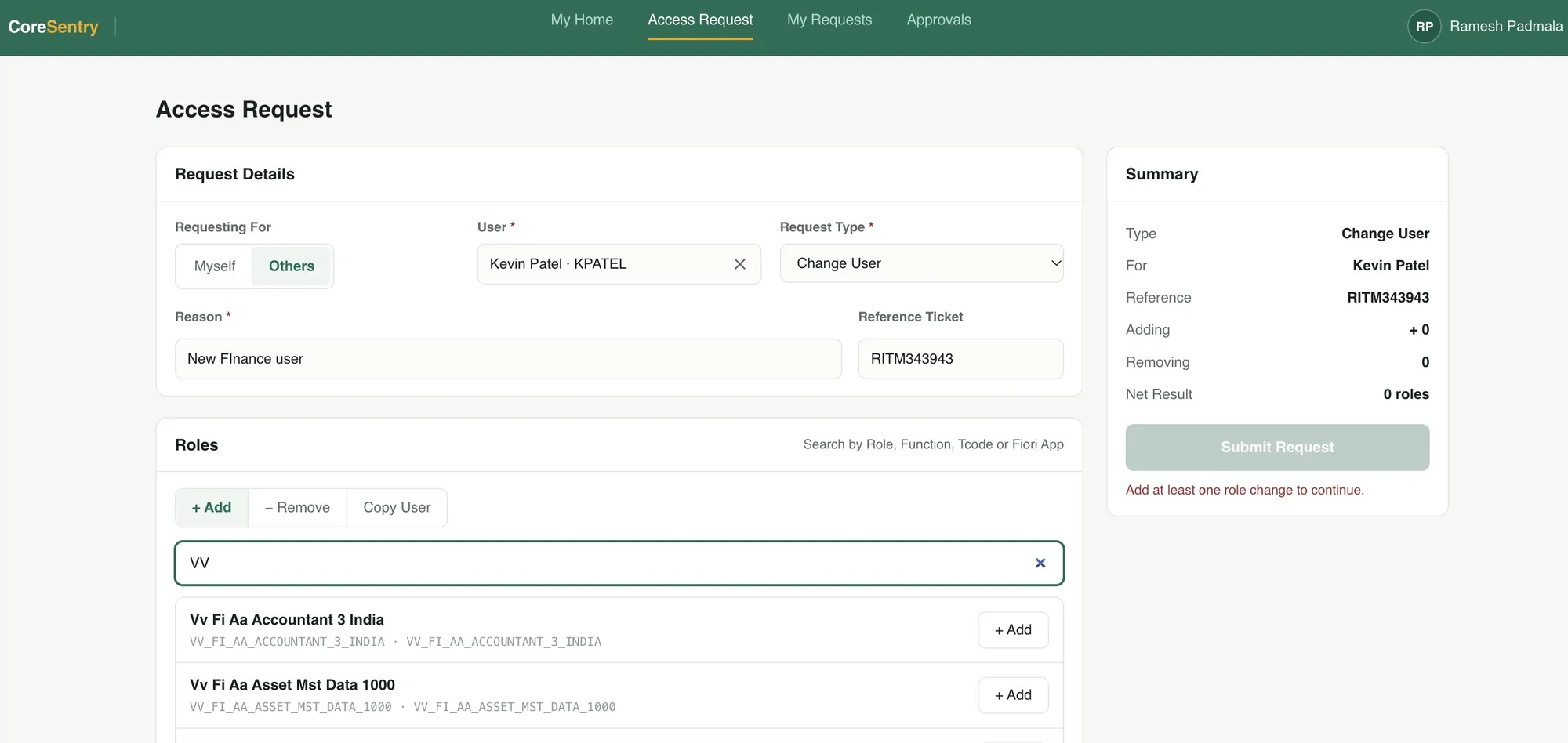Open the My Requests tab
The image size is (1568, 743).
click(829, 20)
